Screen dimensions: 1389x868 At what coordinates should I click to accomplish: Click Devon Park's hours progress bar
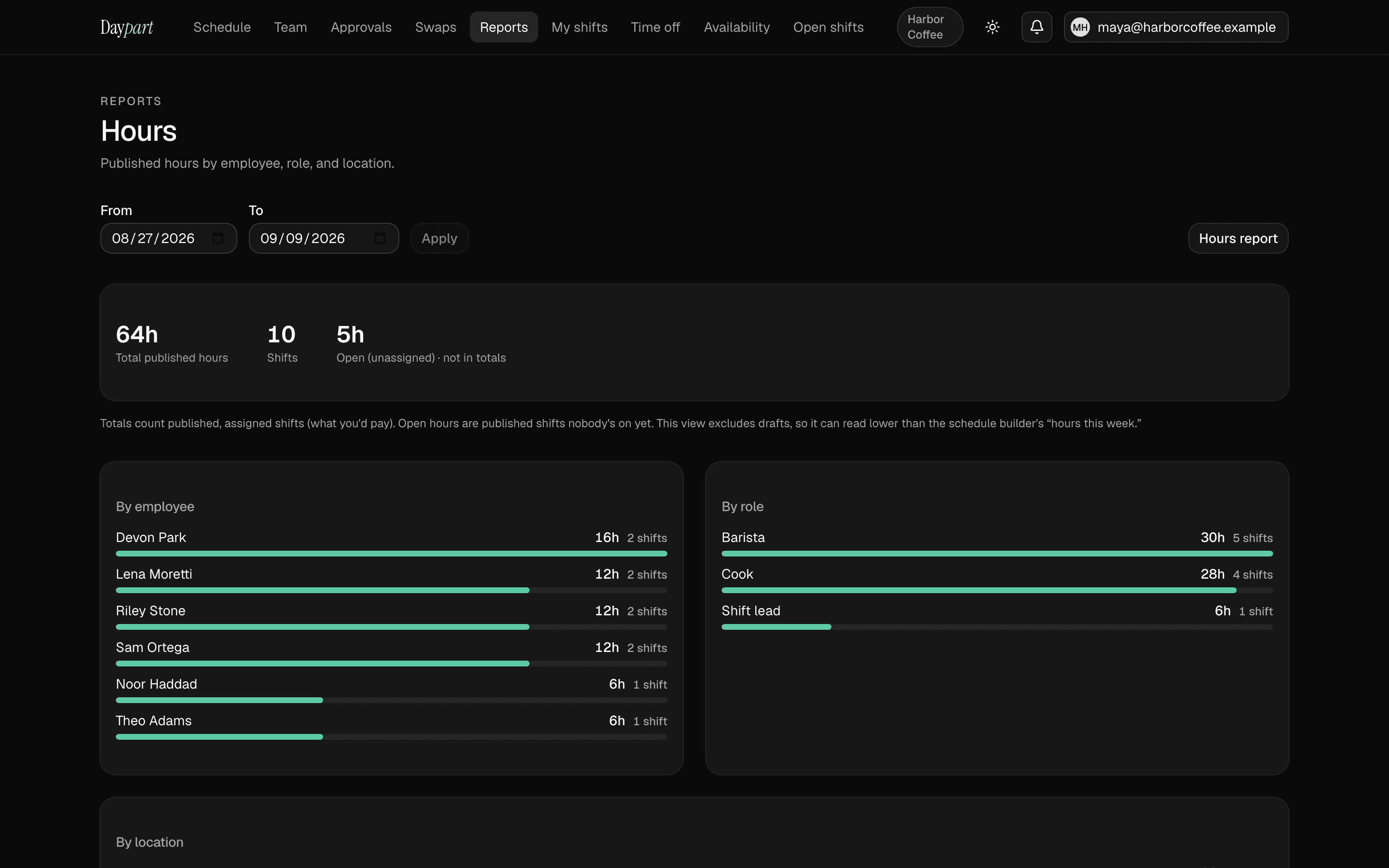coord(392,554)
